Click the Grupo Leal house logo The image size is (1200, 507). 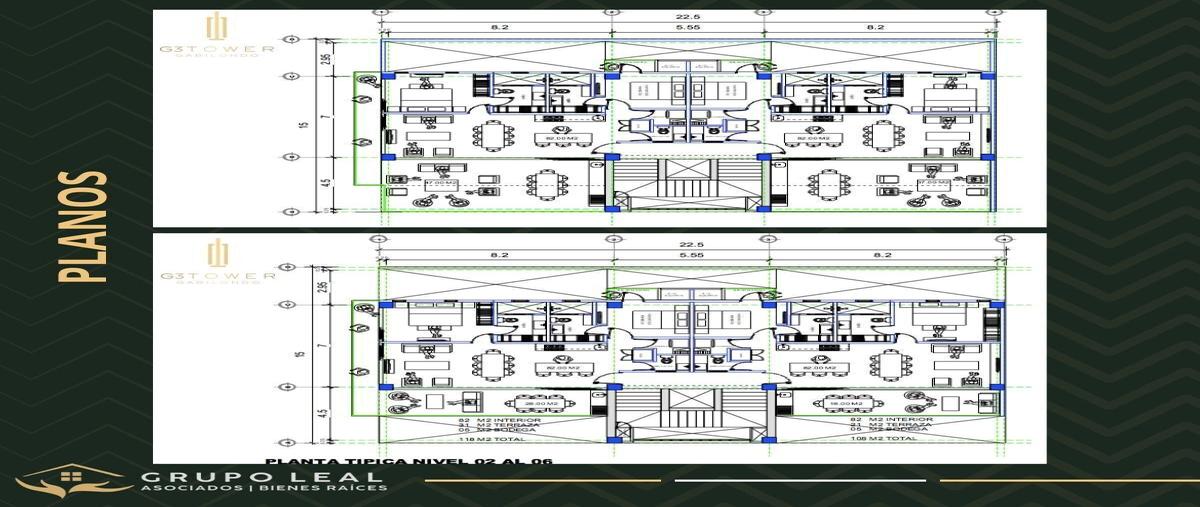(74, 481)
